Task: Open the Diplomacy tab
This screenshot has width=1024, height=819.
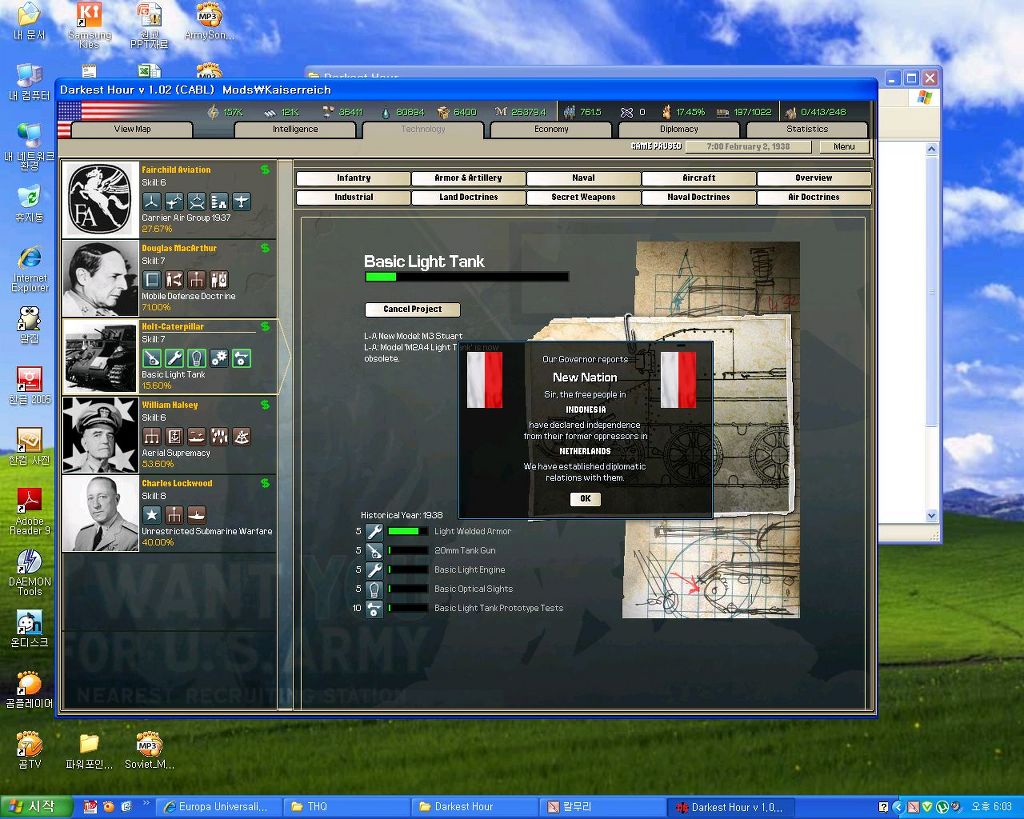Action: pos(679,129)
